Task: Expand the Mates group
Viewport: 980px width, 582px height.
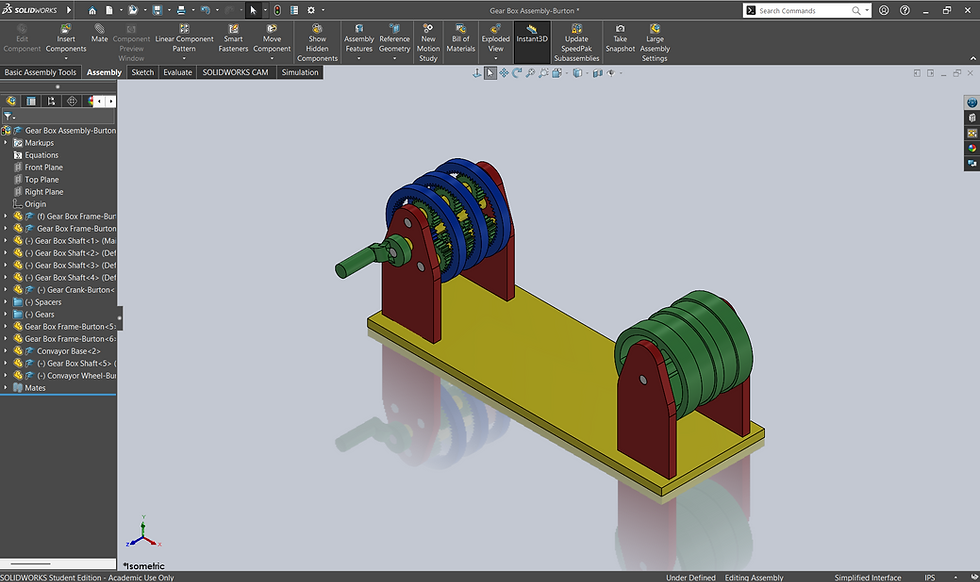Action: coord(6,387)
